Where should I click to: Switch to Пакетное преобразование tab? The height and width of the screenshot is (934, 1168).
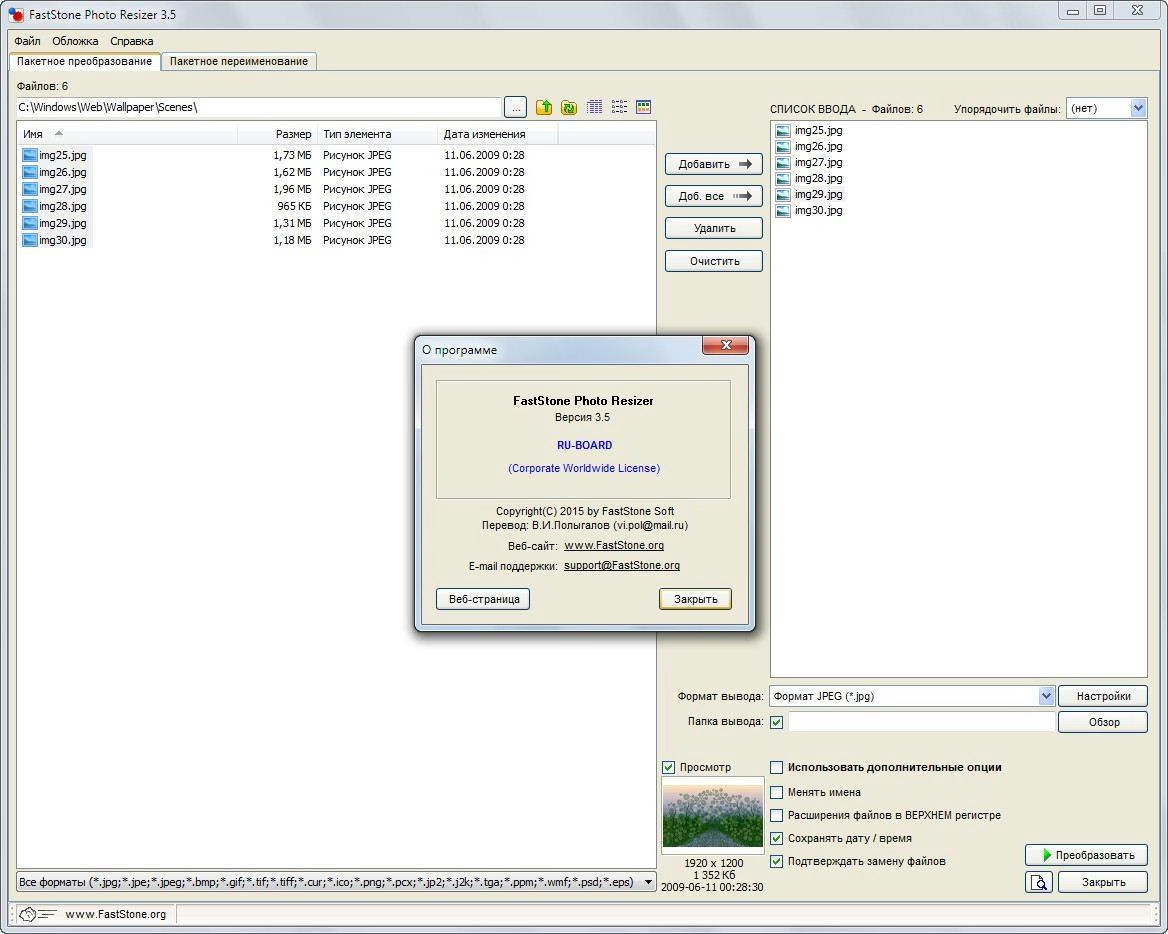(x=84, y=61)
